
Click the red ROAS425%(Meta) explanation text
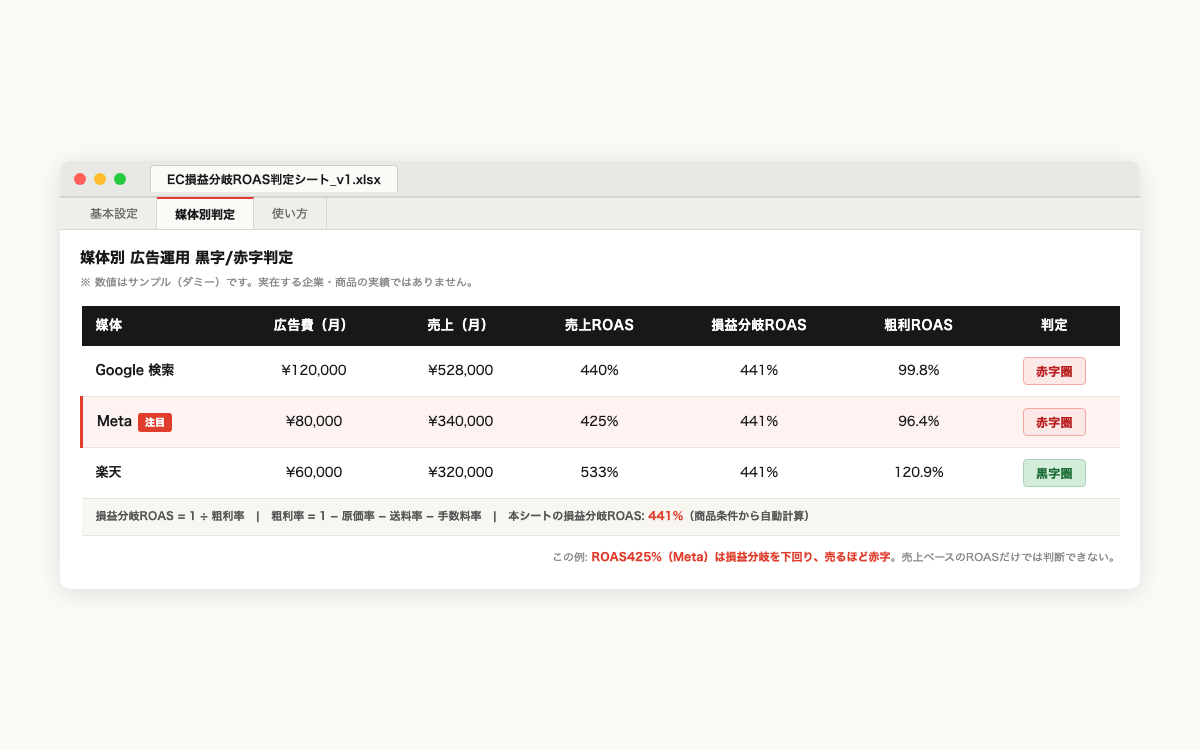pos(741,556)
